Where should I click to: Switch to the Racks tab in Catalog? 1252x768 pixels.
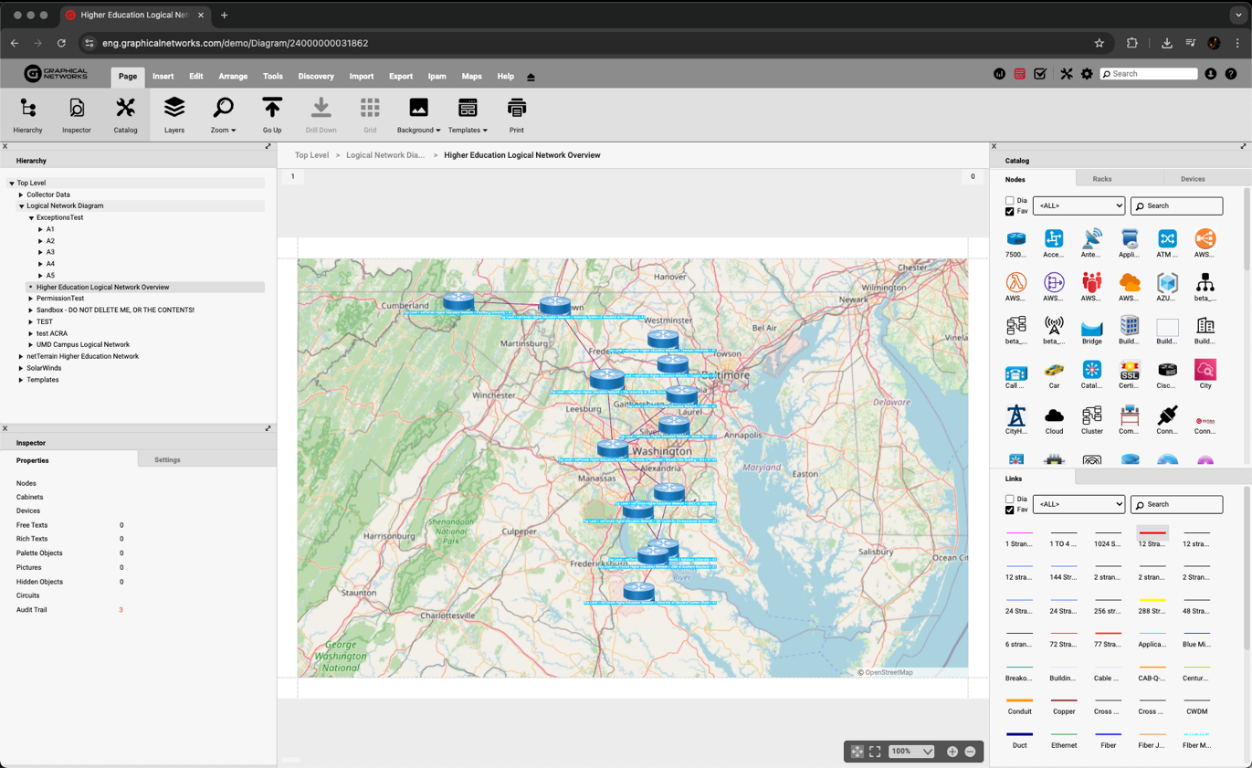[x=1102, y=179]
